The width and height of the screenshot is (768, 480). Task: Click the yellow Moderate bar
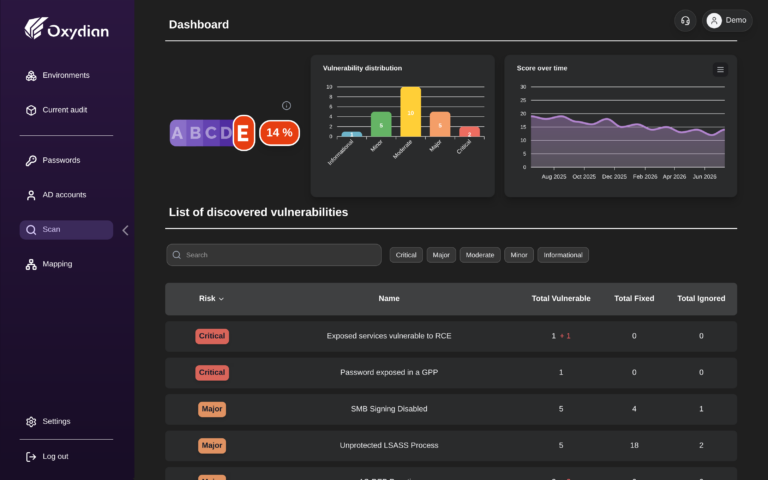(410, 112)
